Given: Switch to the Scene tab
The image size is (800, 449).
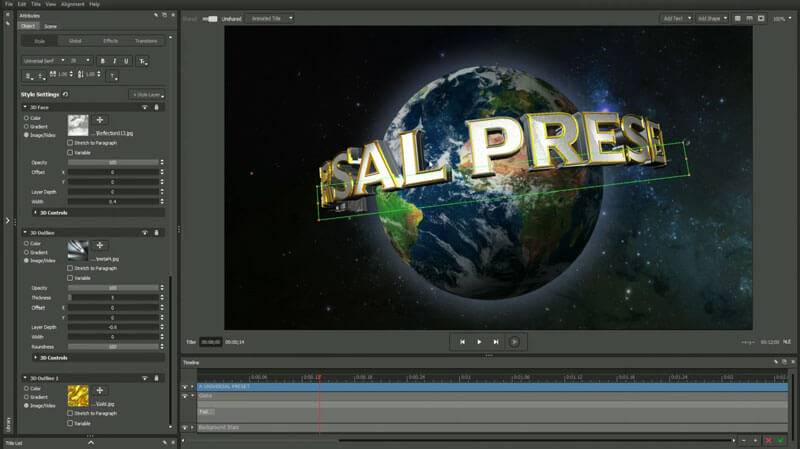Looking at the screenshot, I should 50,26.
